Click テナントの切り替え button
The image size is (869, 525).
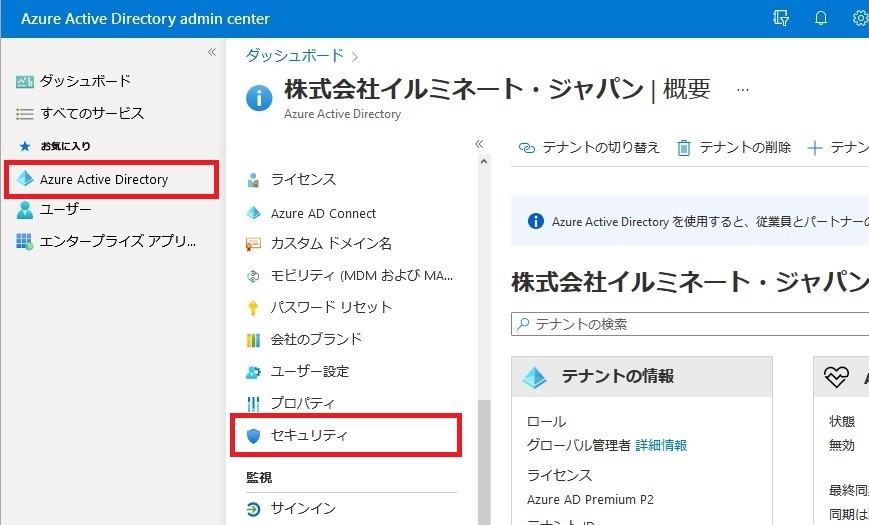[x=590, y=147]
